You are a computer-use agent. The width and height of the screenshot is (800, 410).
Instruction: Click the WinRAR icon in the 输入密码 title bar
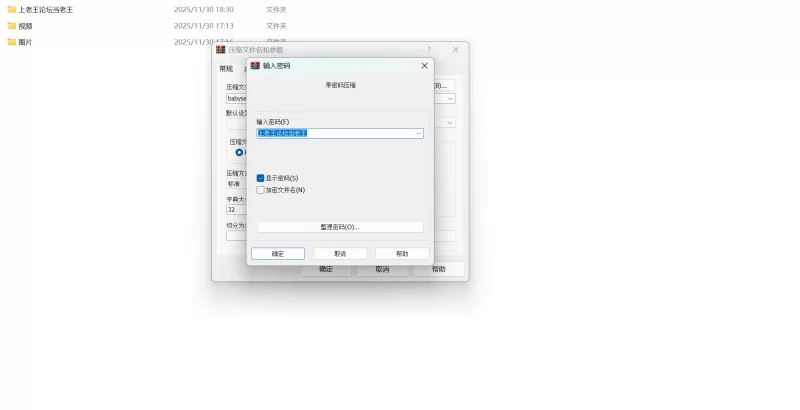[255, 66]
